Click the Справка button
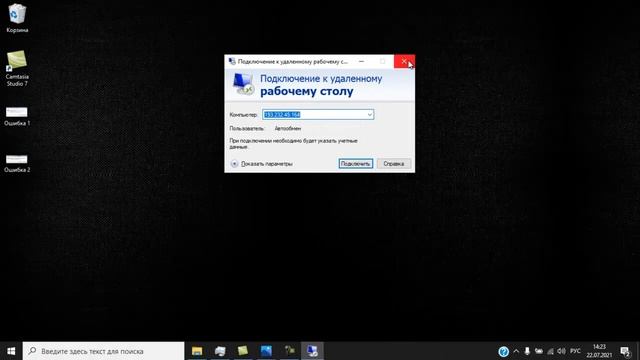640x360 pixels. pos(393,164)
